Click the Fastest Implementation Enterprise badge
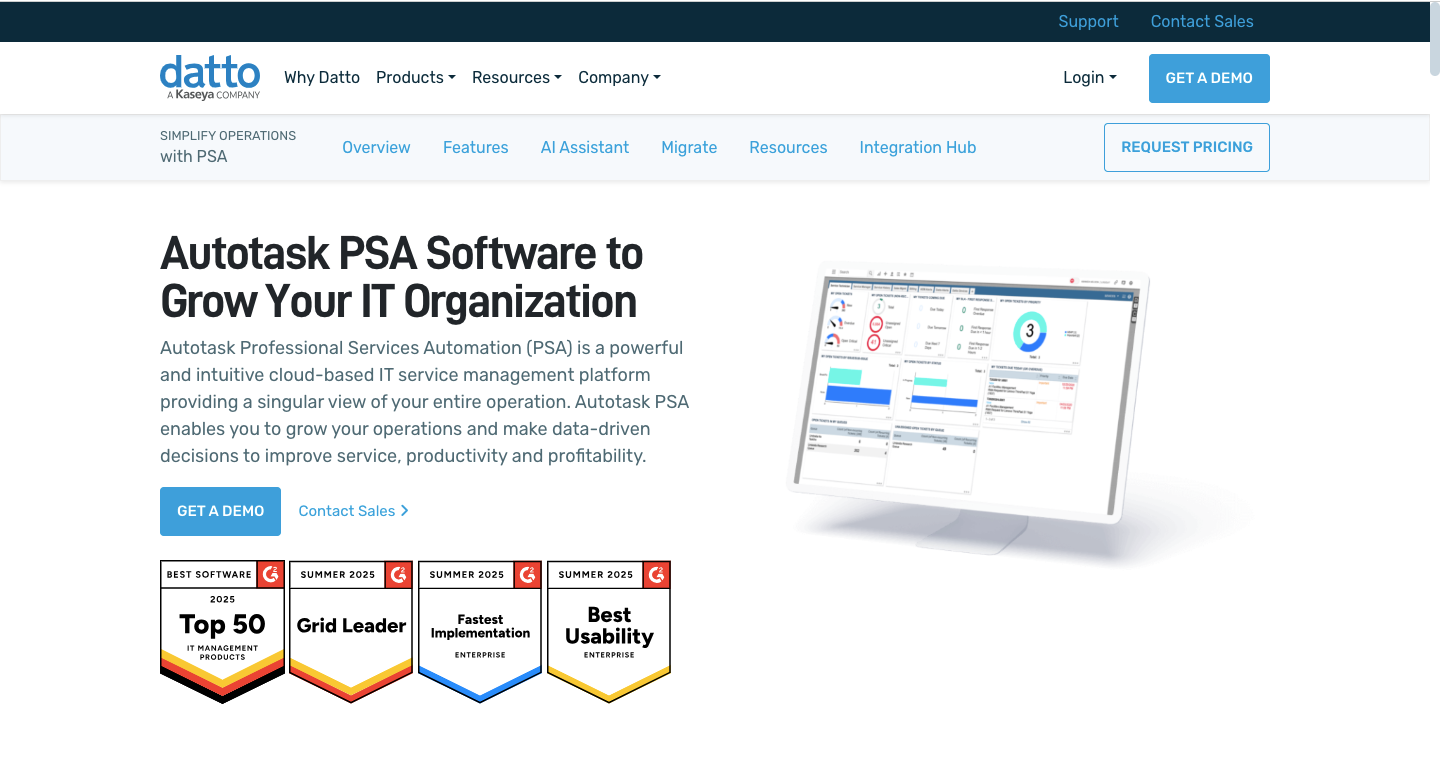1440x780 pixels. (x=480, y=631)
